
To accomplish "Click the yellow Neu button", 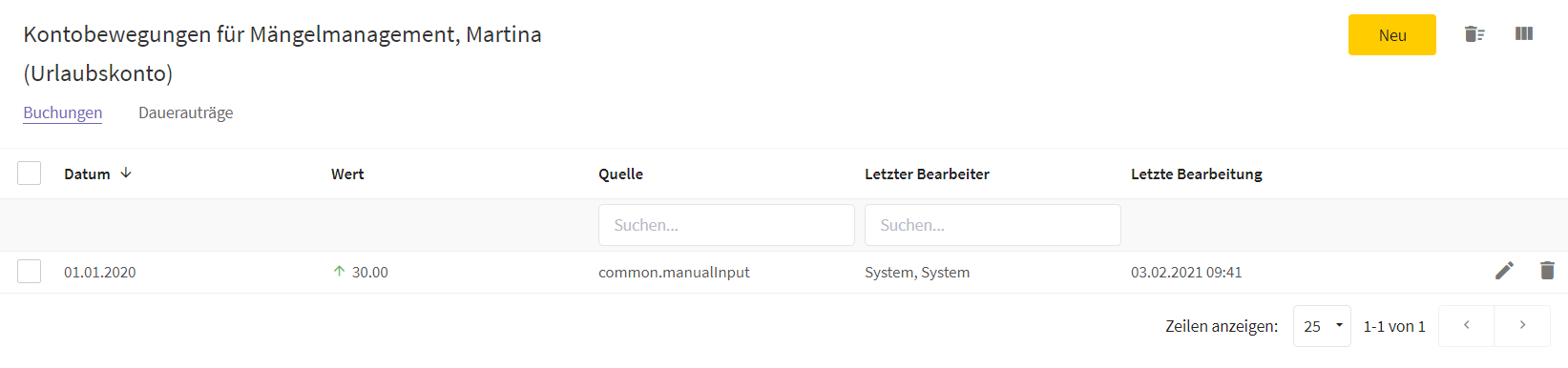I will [1391, 35].
